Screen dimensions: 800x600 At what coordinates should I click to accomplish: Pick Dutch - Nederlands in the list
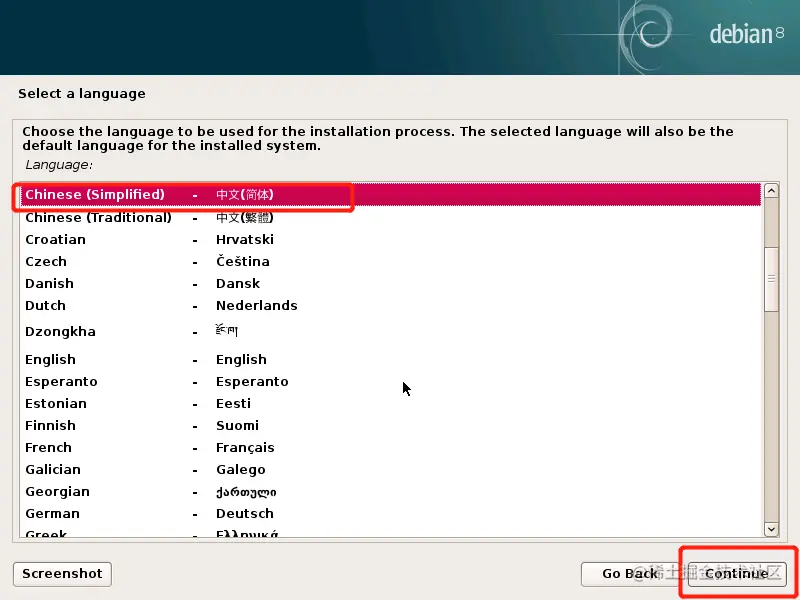pyautogui.click(x=391, y=305)
